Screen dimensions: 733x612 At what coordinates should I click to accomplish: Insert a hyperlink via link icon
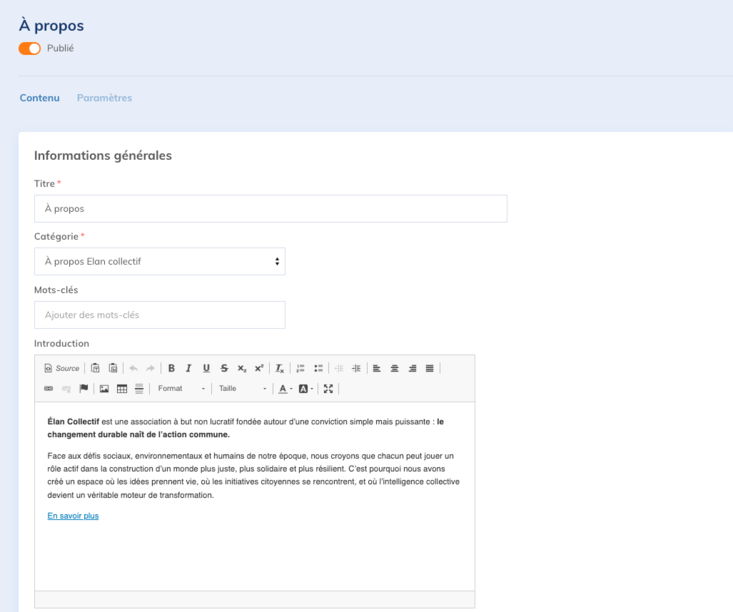click(49, 389)
